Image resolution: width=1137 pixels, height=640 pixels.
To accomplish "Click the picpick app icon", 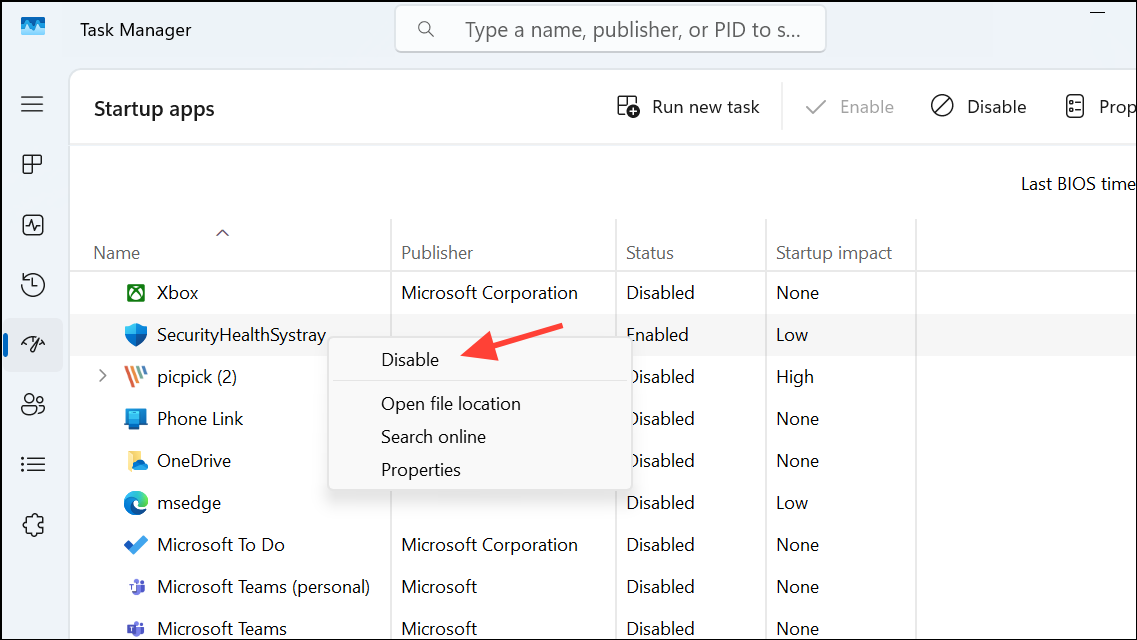I will coord(136,377).
